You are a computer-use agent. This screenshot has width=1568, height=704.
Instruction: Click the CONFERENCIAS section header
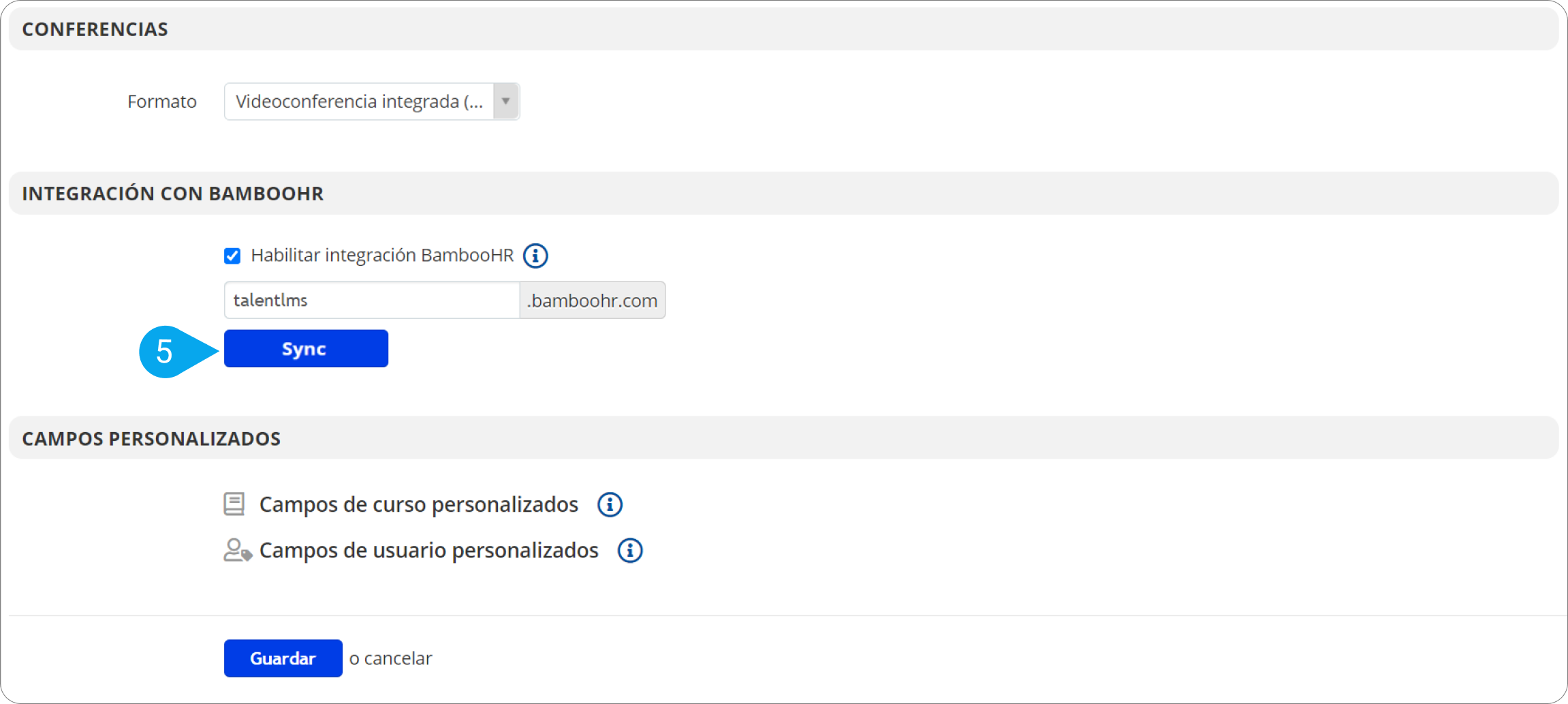(x=95, y=29)
